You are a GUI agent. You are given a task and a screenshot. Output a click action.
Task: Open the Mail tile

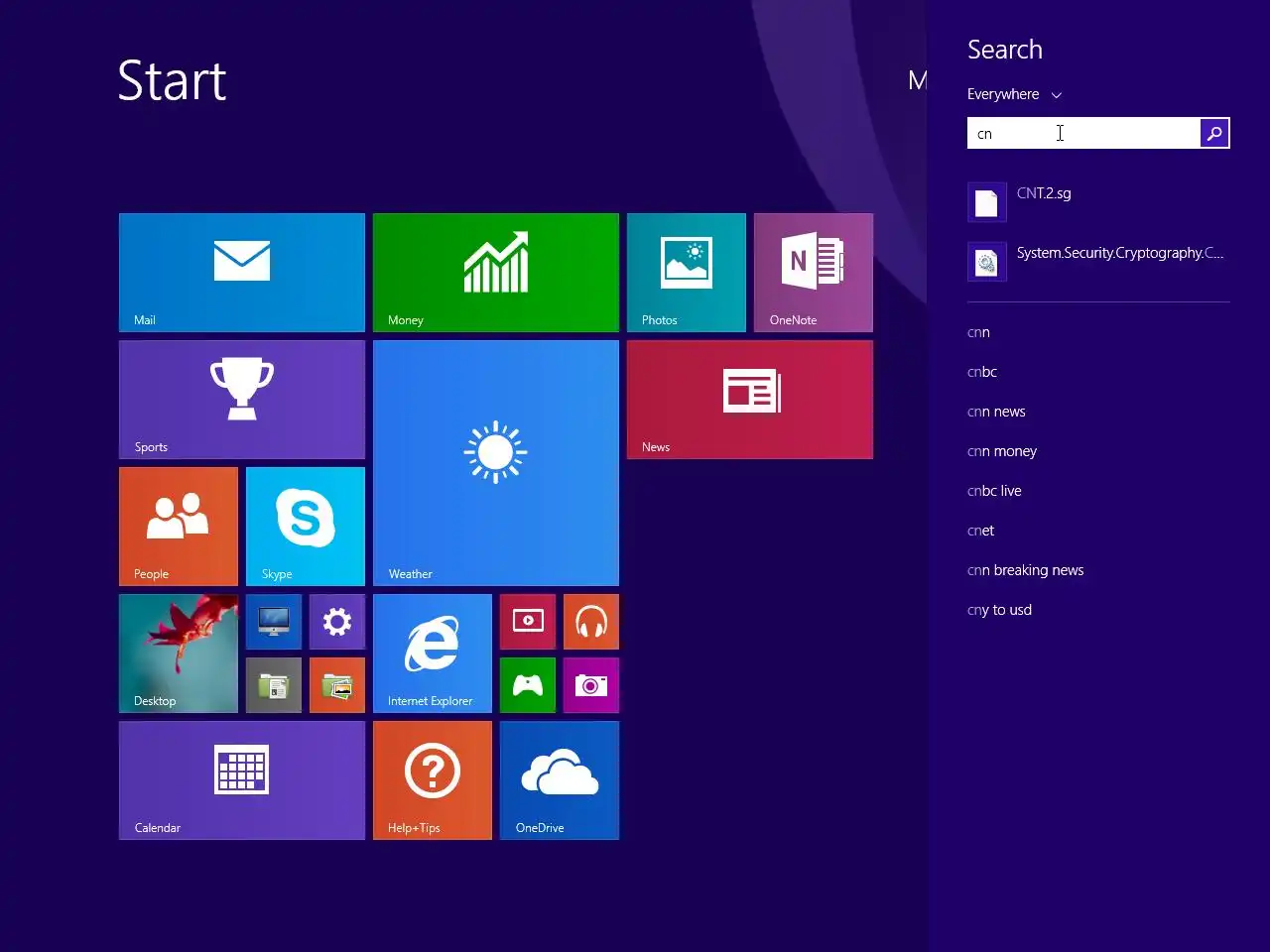point(242,273)
